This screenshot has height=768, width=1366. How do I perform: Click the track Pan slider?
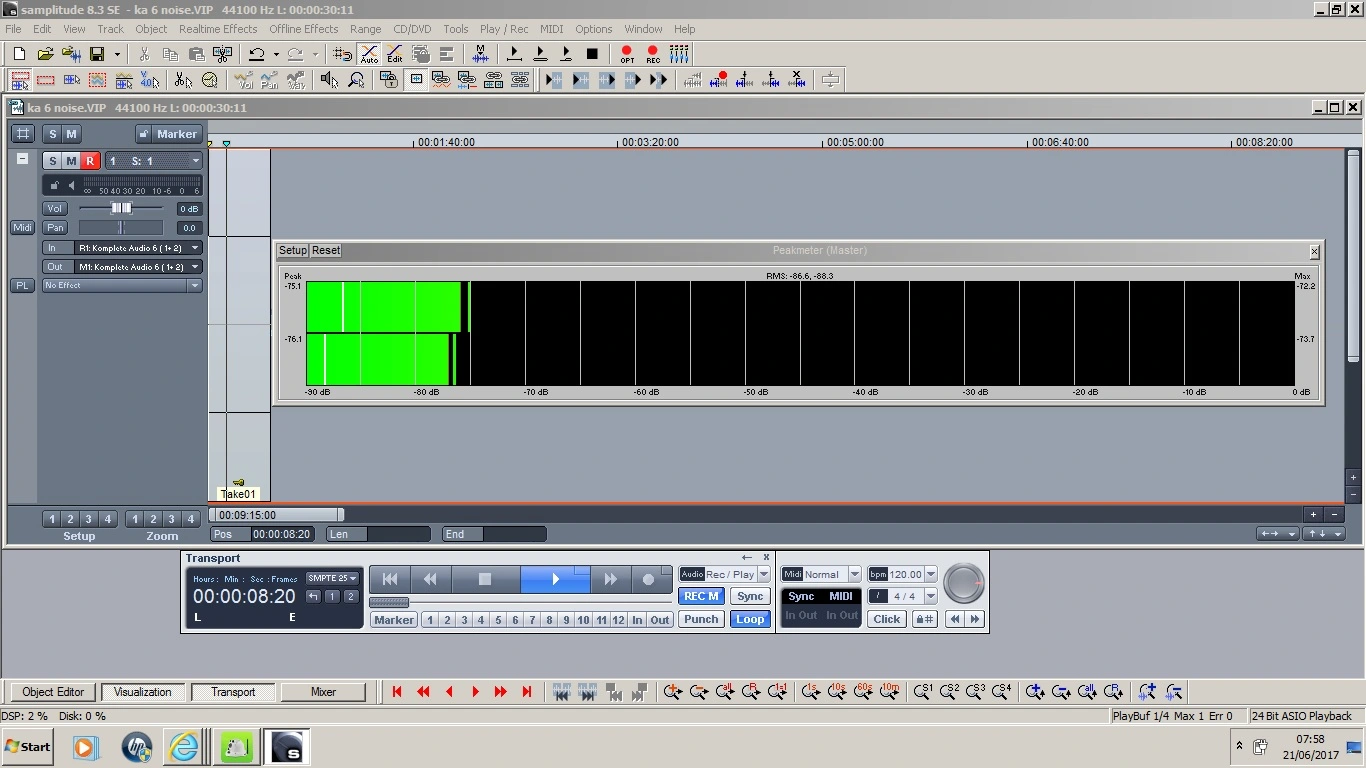(121, 228)
